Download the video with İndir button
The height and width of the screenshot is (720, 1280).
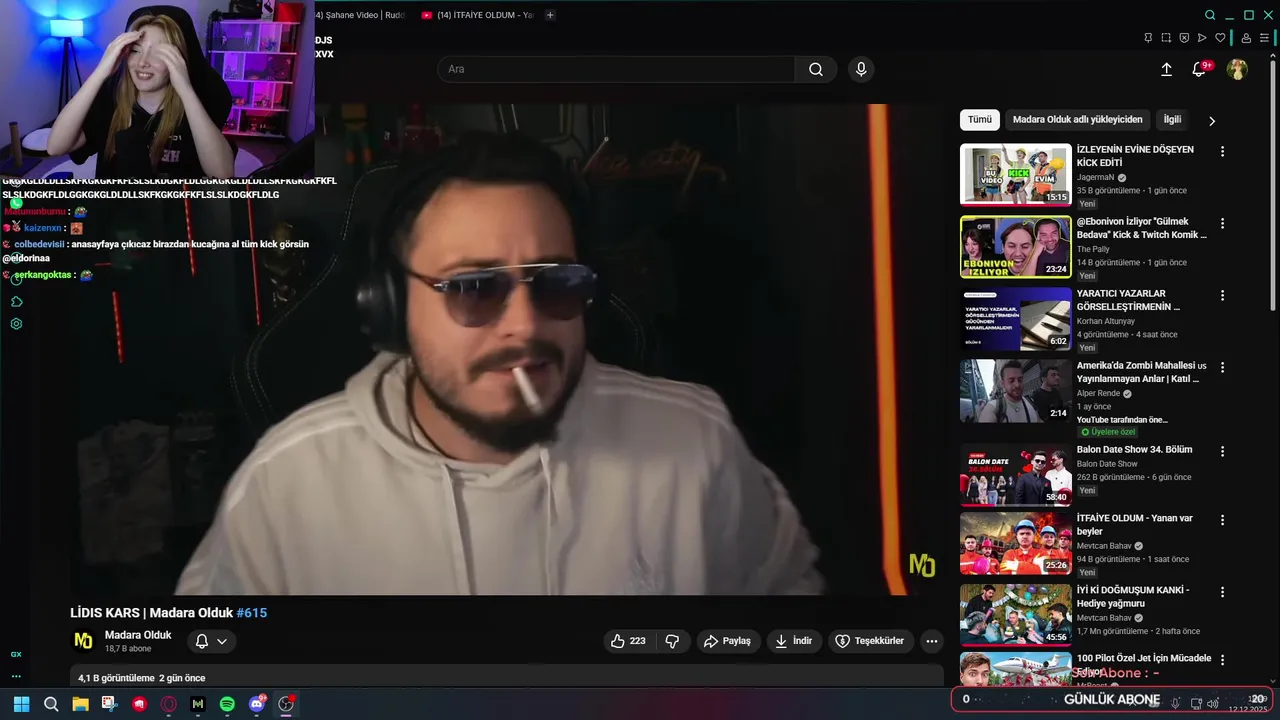[793, 641]
